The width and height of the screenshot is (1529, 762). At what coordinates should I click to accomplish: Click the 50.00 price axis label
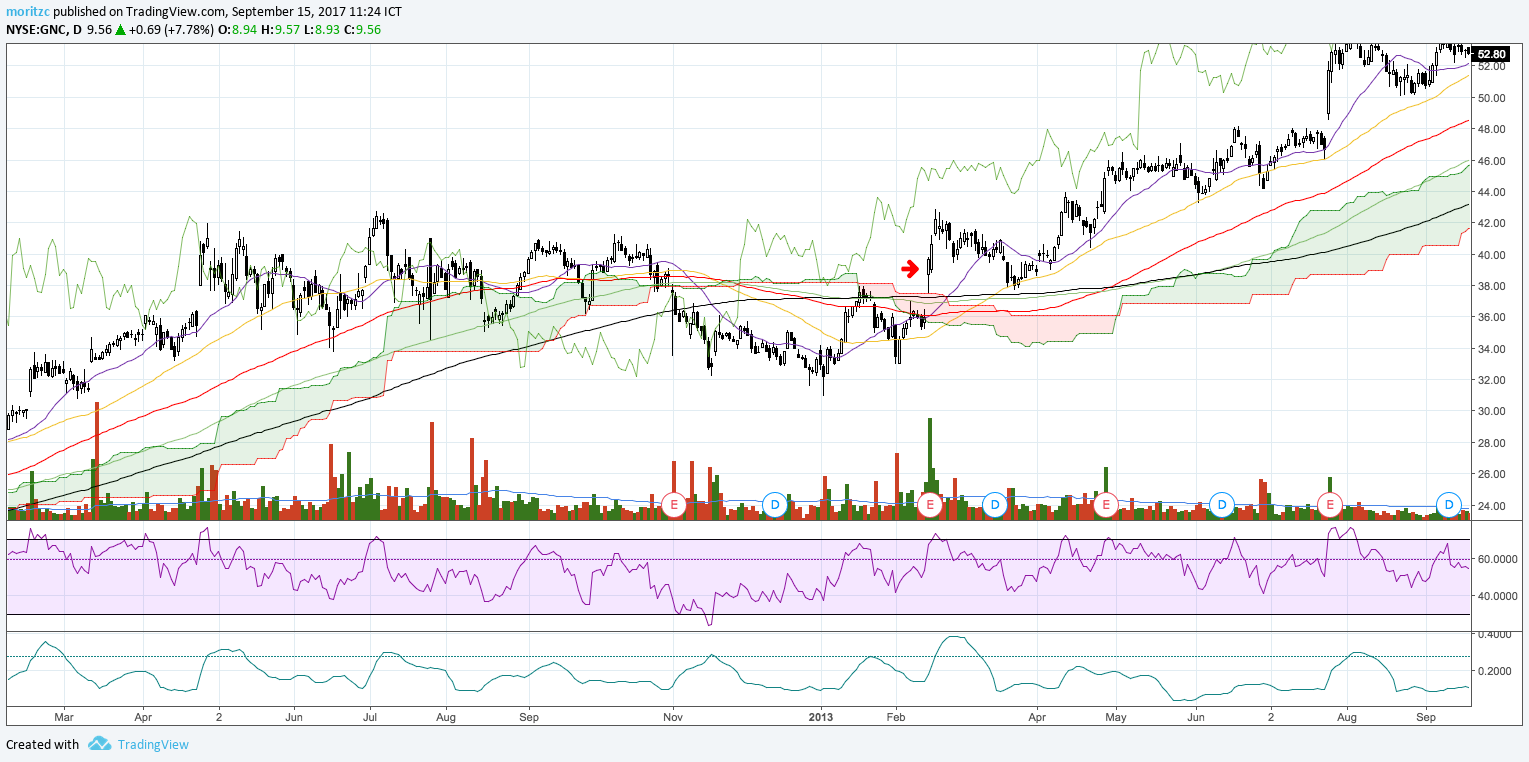point(1491,98)
